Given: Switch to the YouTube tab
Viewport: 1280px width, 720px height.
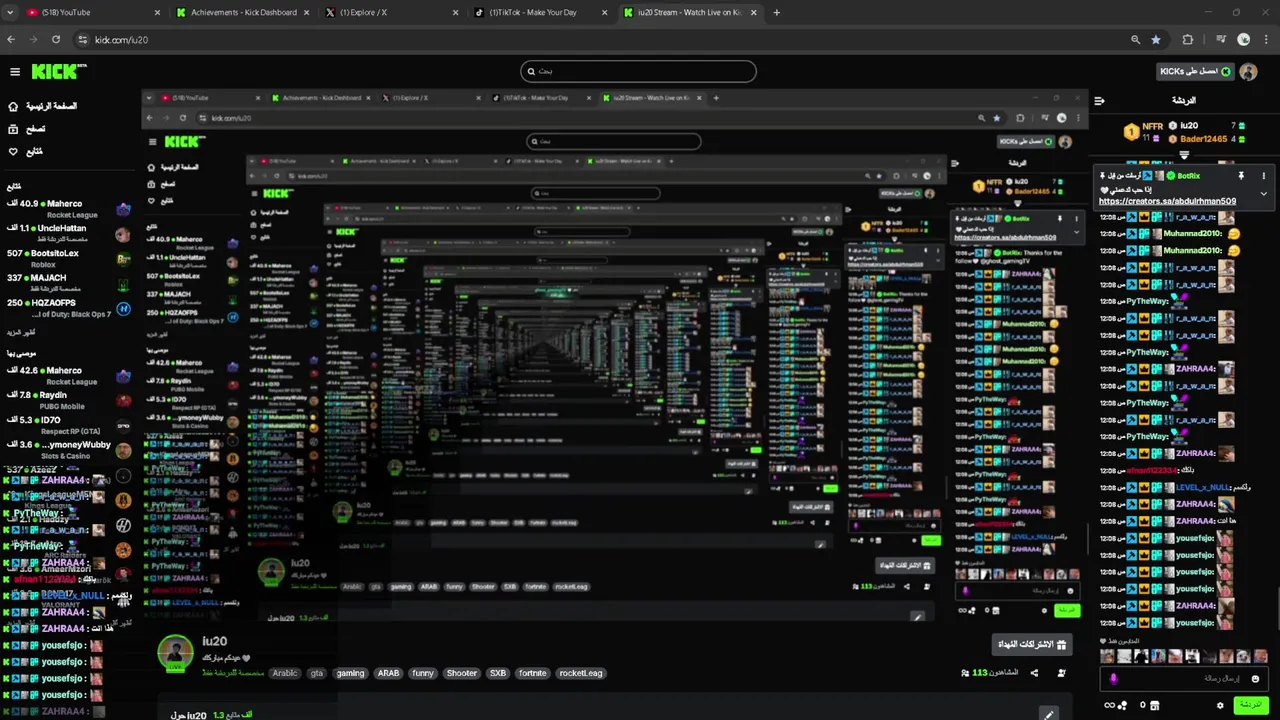Looking at the screenshot, I should 90,12.
